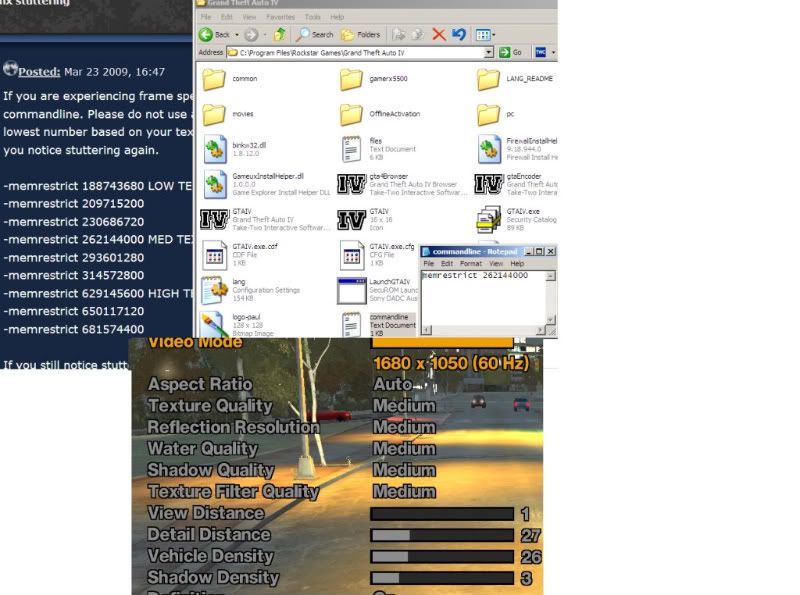Select the GTAIV.exe.cfg file

click(x=377, y=254)
